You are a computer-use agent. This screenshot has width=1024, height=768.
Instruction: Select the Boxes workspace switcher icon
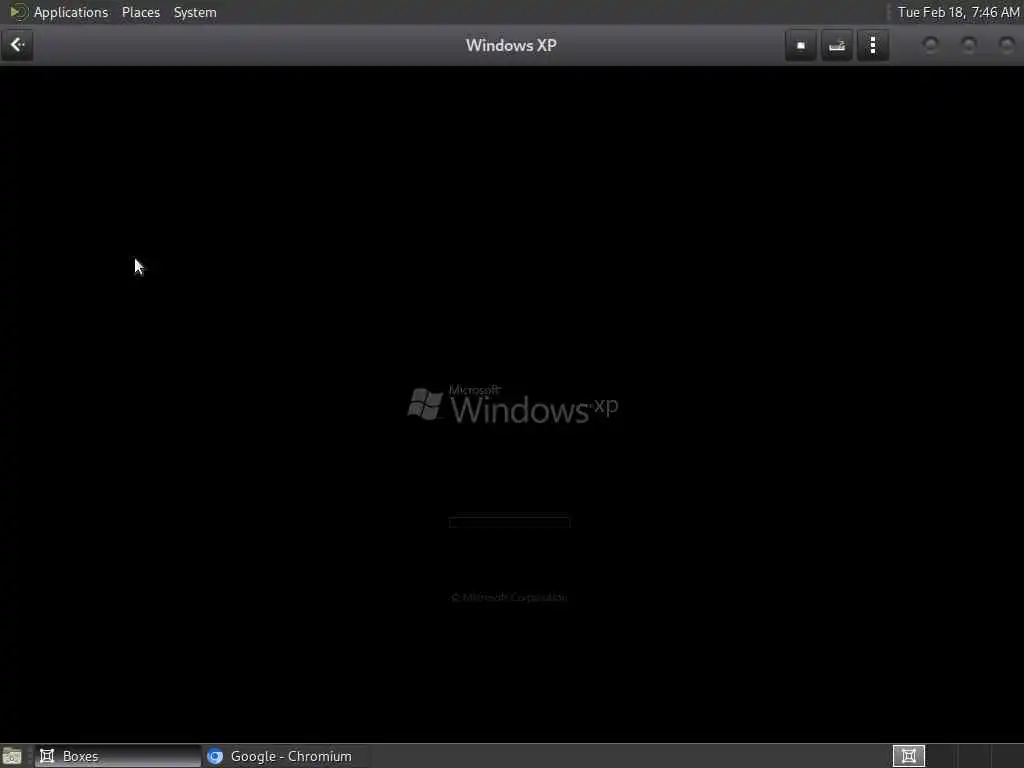pyautogui.click(x=908, y=756)
